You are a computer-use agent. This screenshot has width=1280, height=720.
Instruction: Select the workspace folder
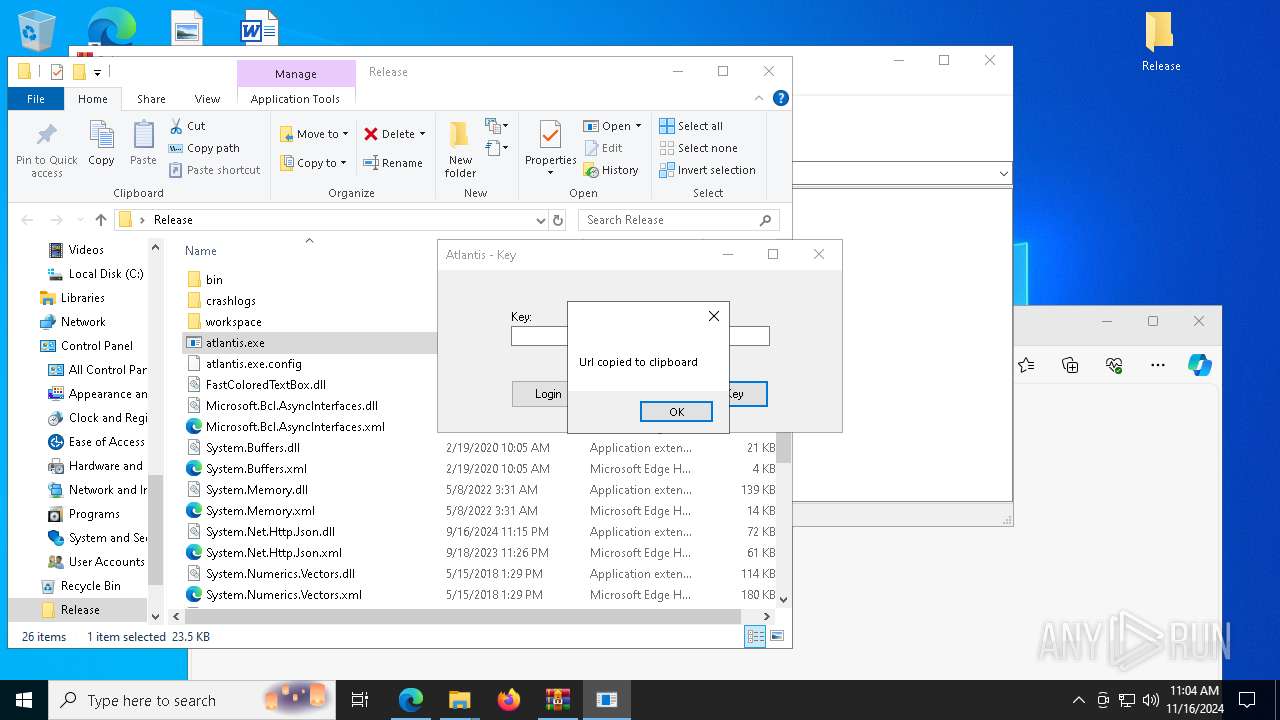point(233,322)
